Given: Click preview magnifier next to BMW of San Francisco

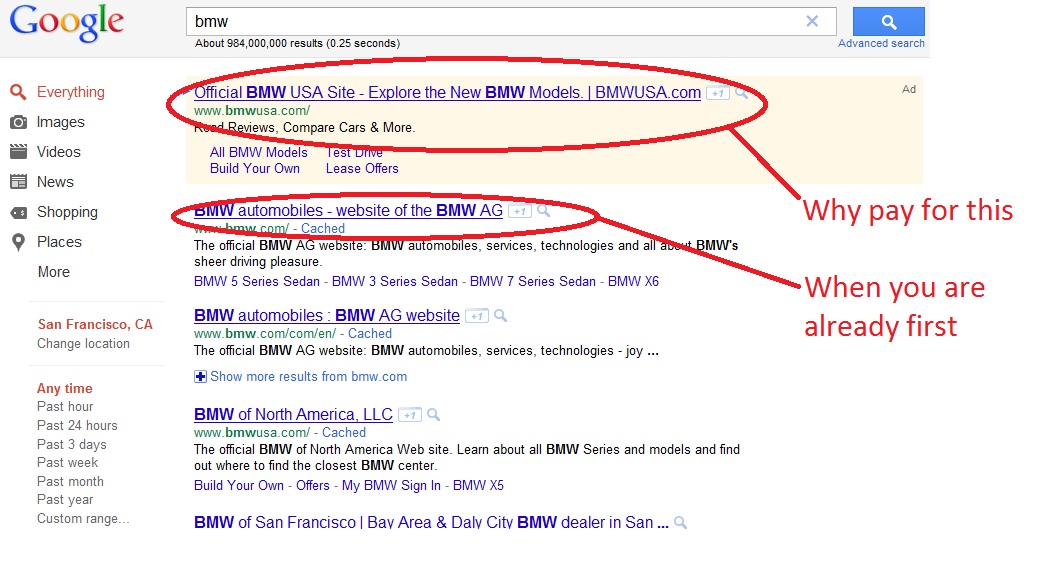Looking at the screenshot, I should pyautogui.click(x=681, y=523).
